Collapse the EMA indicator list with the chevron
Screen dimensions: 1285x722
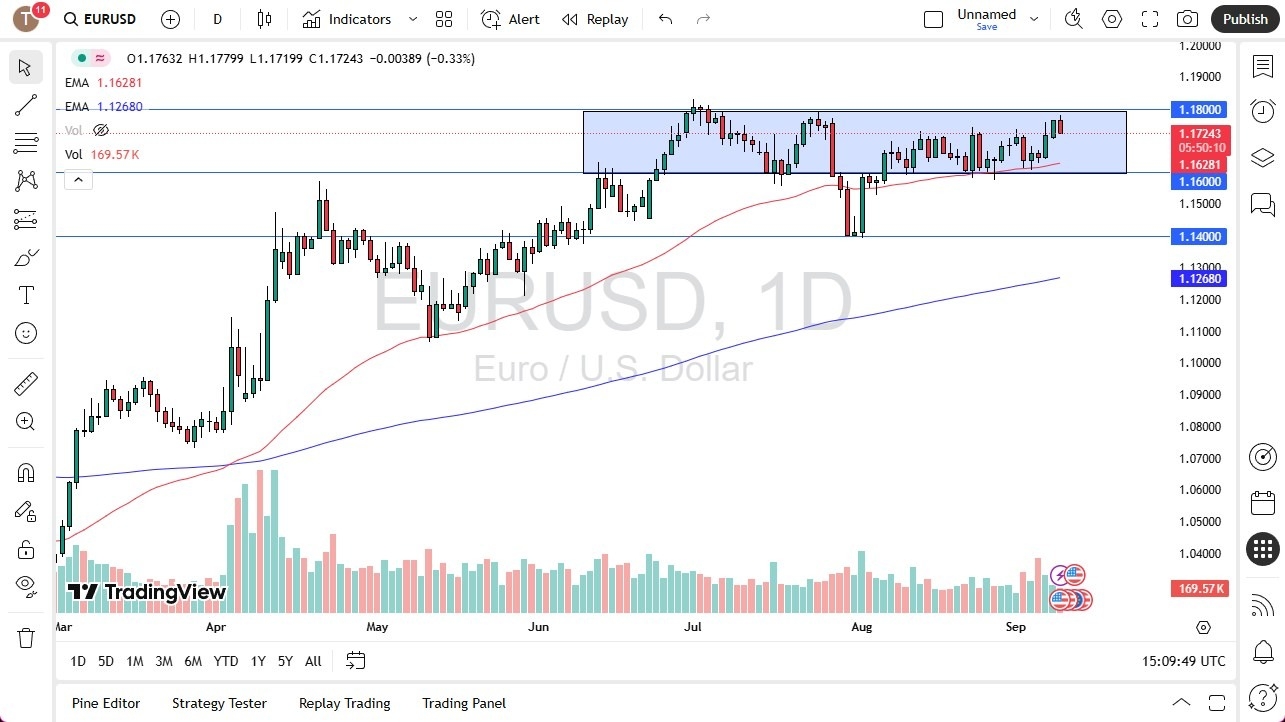(78, 179)
